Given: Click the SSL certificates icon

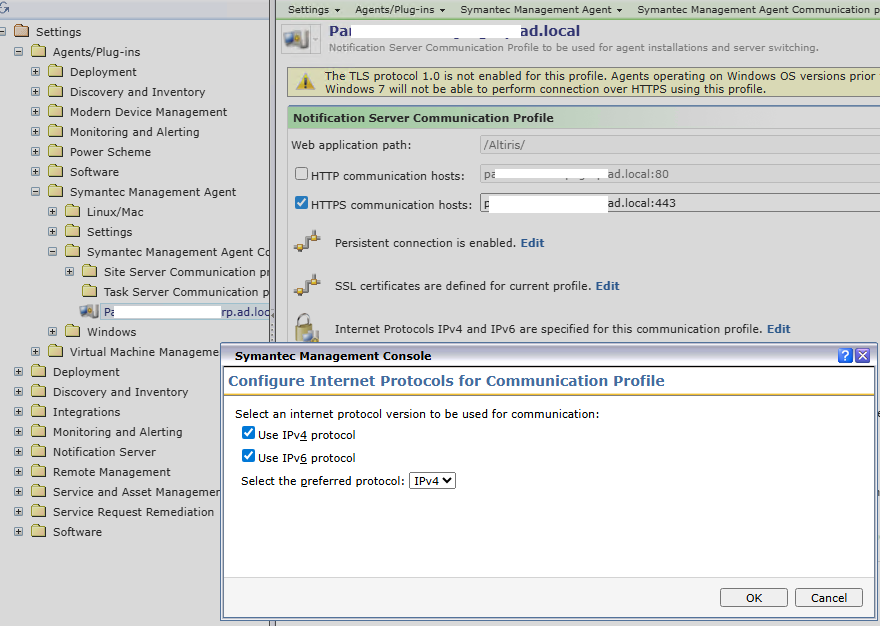Looking at the screenshot, I should pyautogui.click(x=307, y=286).
